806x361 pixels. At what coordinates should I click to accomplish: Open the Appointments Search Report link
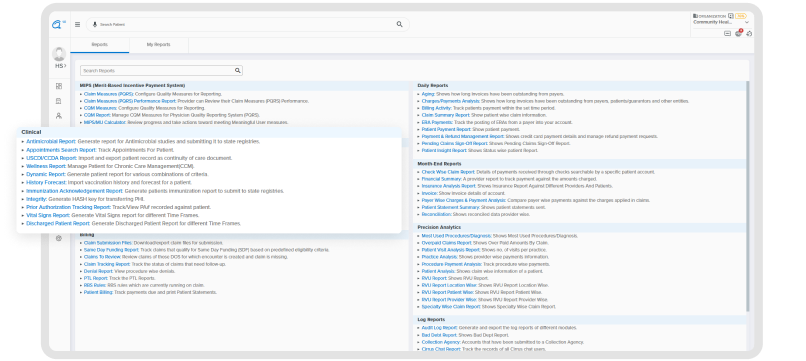coord(61,150)
